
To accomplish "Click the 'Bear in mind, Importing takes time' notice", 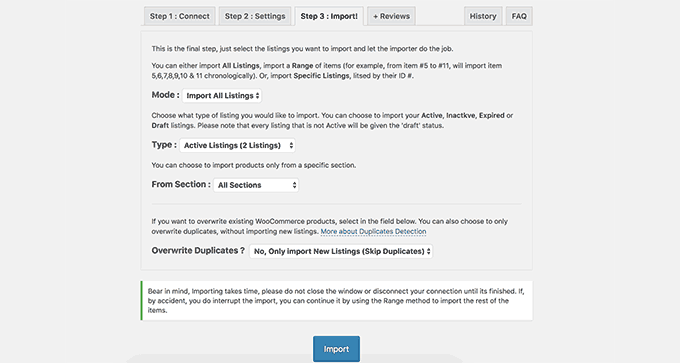I will pos(336,301).
